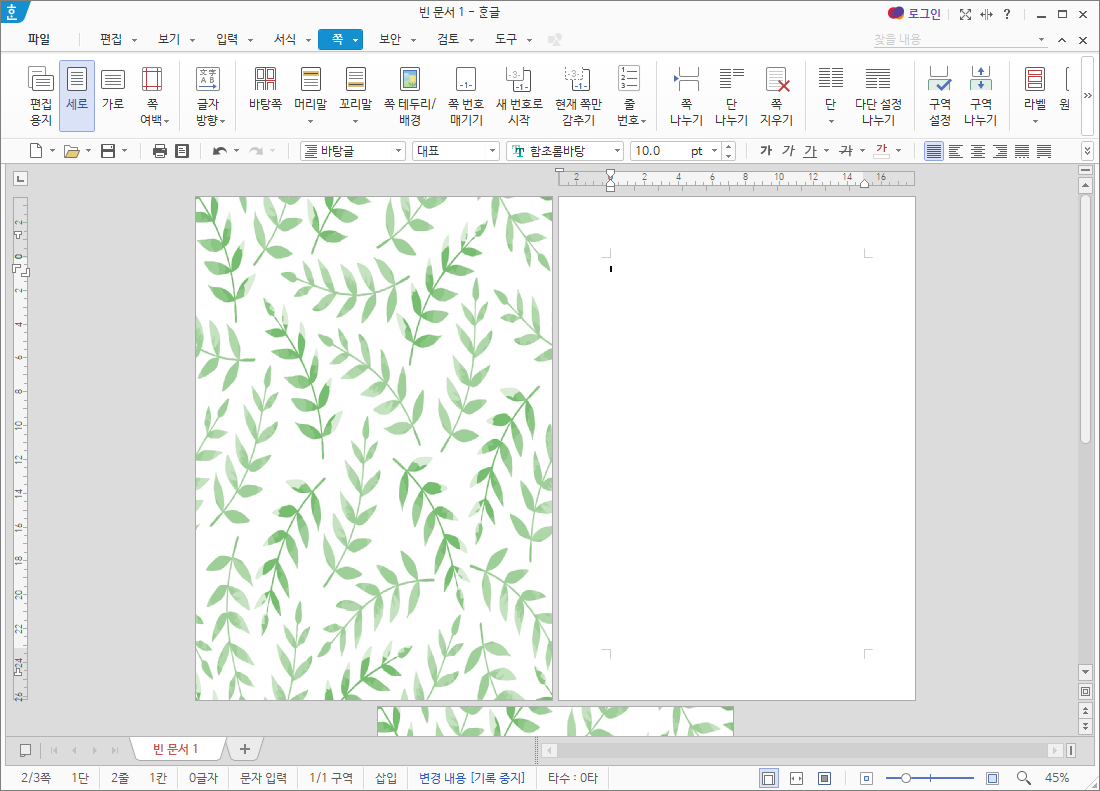Click the 찾을 내용 search field

click(954, 40)
